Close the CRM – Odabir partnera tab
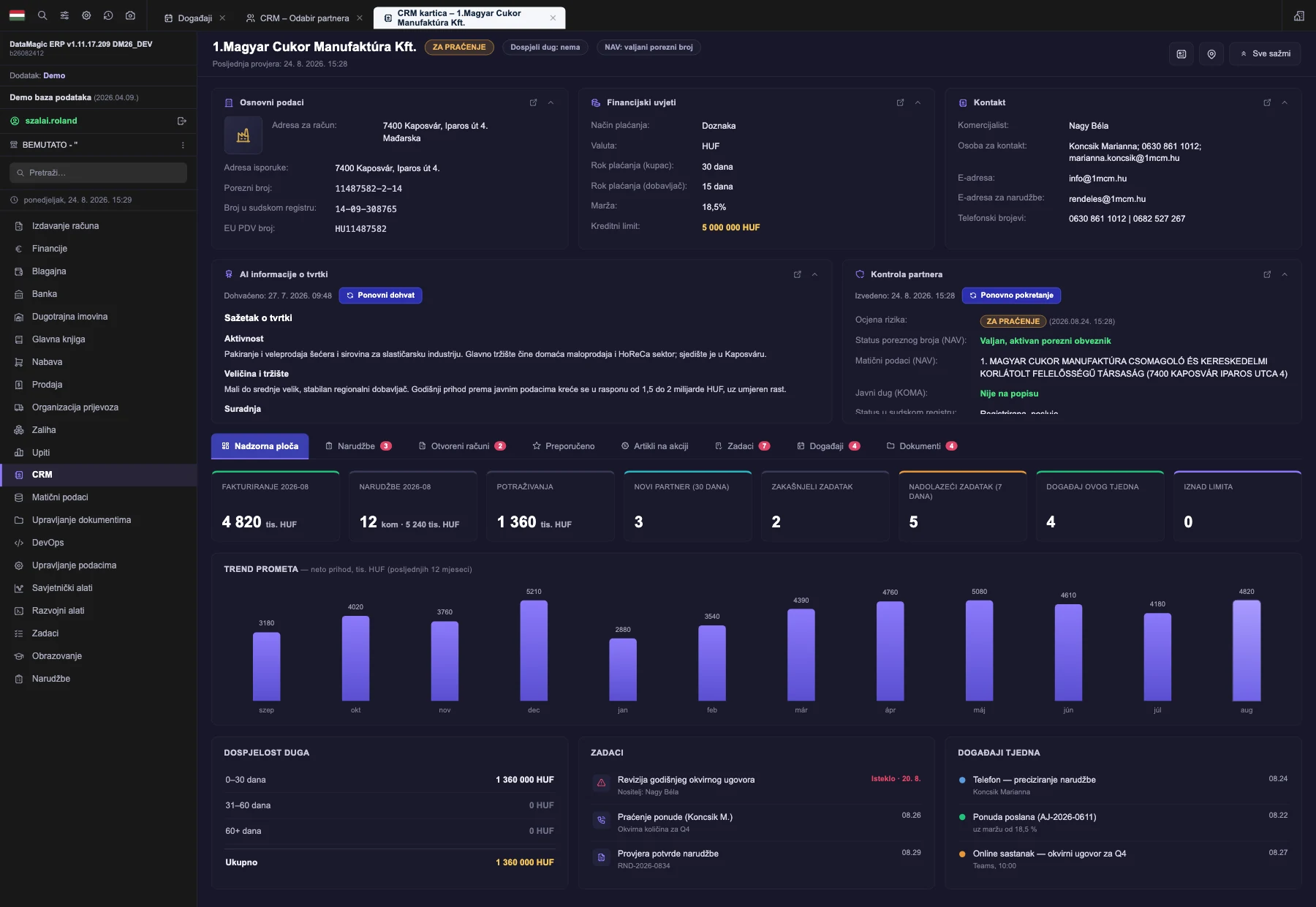The width and height of the screenshot is (1316, 907). 360,18
